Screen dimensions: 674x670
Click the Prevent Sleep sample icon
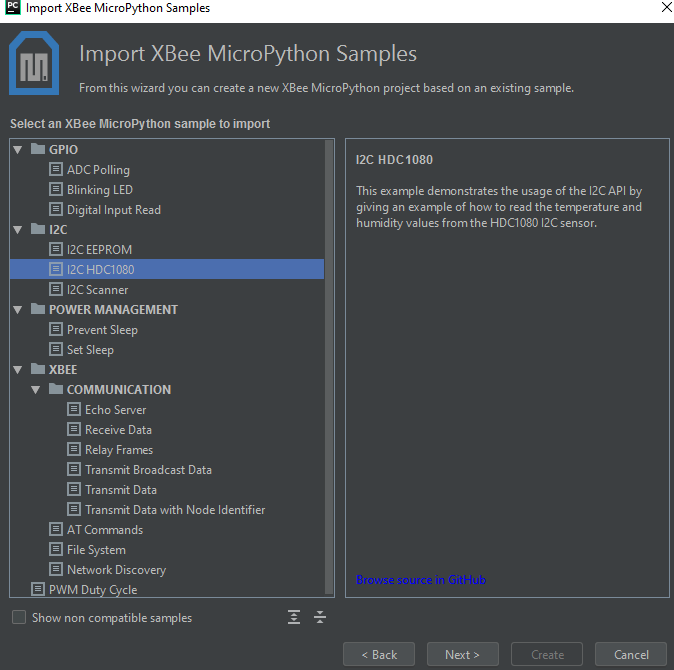55,329
